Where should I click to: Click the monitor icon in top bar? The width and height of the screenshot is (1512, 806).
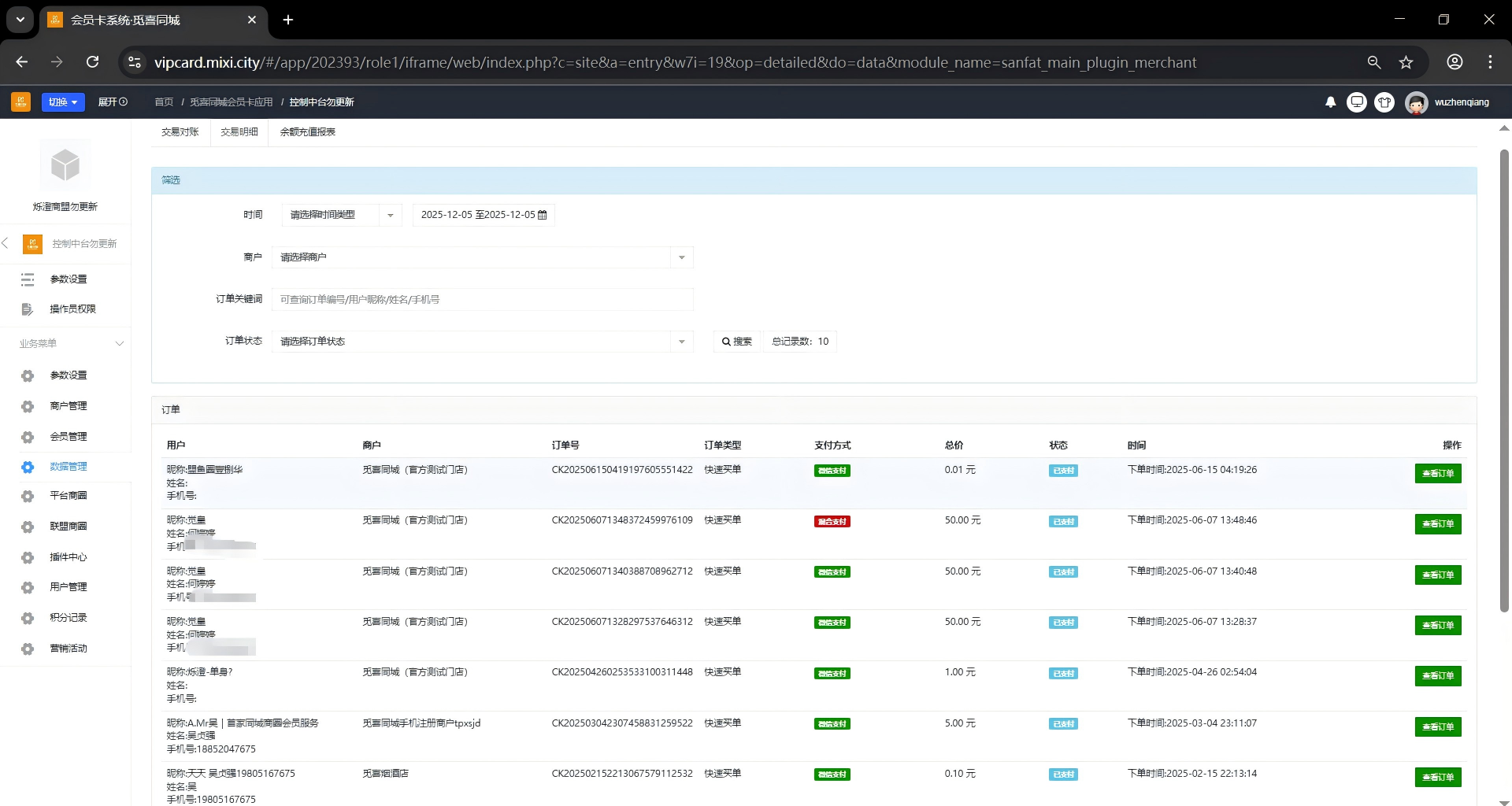(x=1356, y=102)
